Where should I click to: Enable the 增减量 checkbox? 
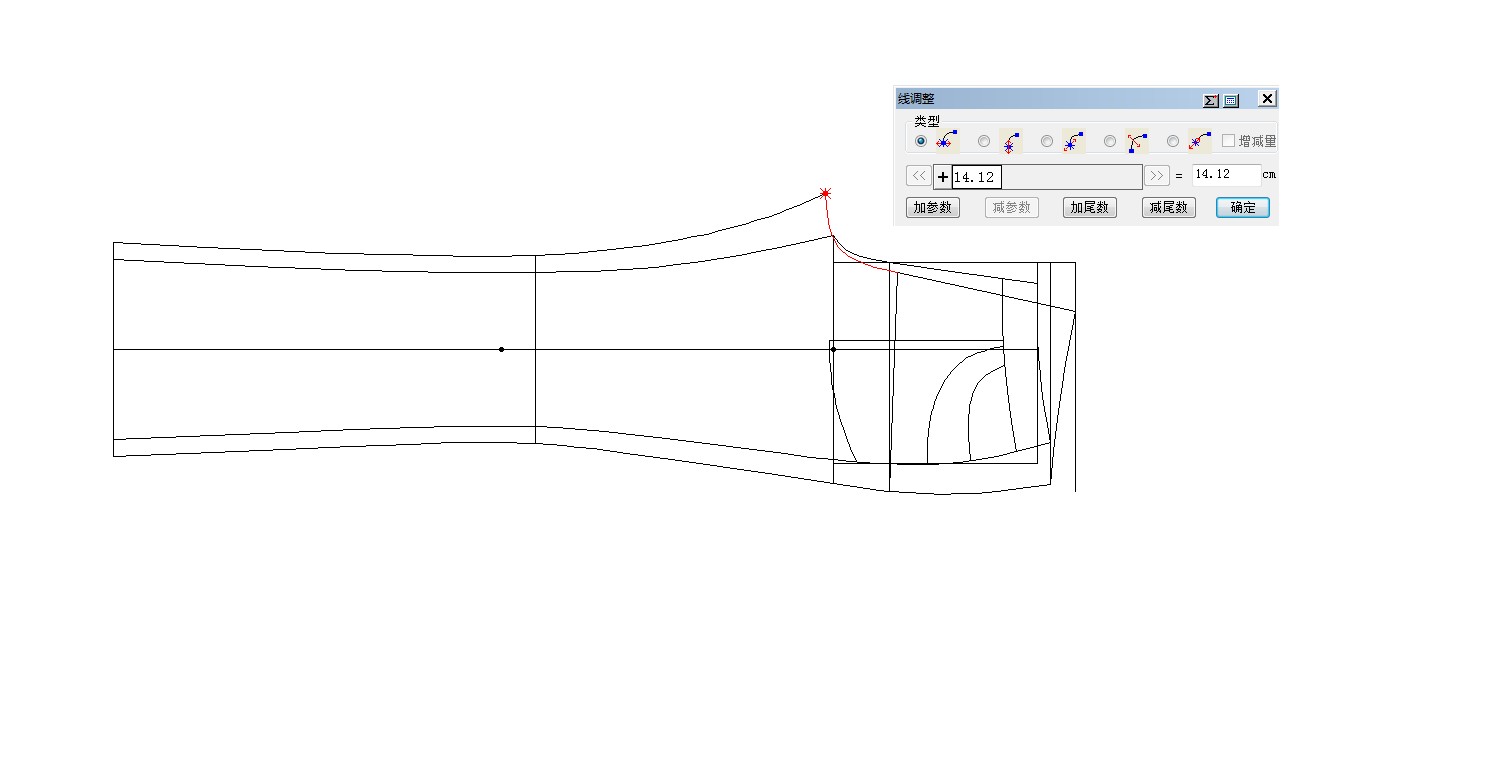1229,141
